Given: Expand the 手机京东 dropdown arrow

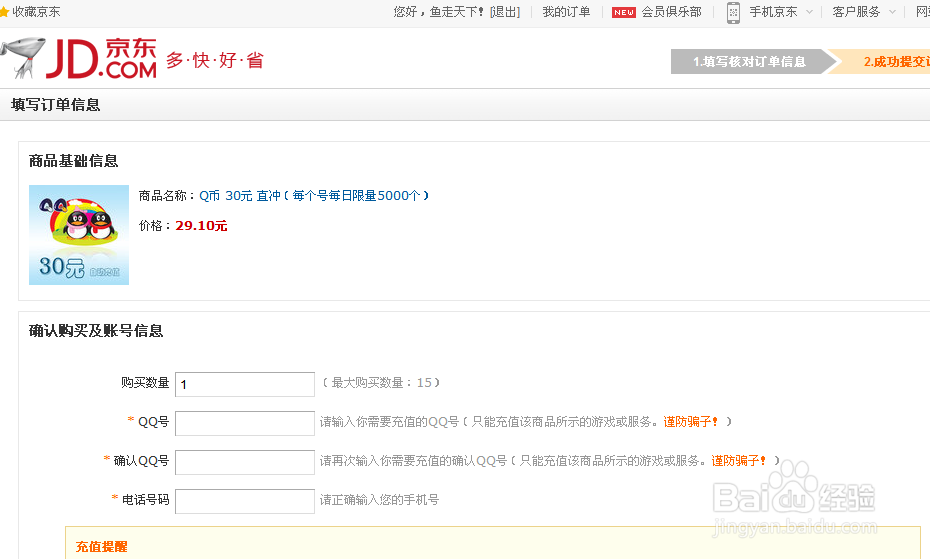Looking at the screenshot, I should (809, 12).
